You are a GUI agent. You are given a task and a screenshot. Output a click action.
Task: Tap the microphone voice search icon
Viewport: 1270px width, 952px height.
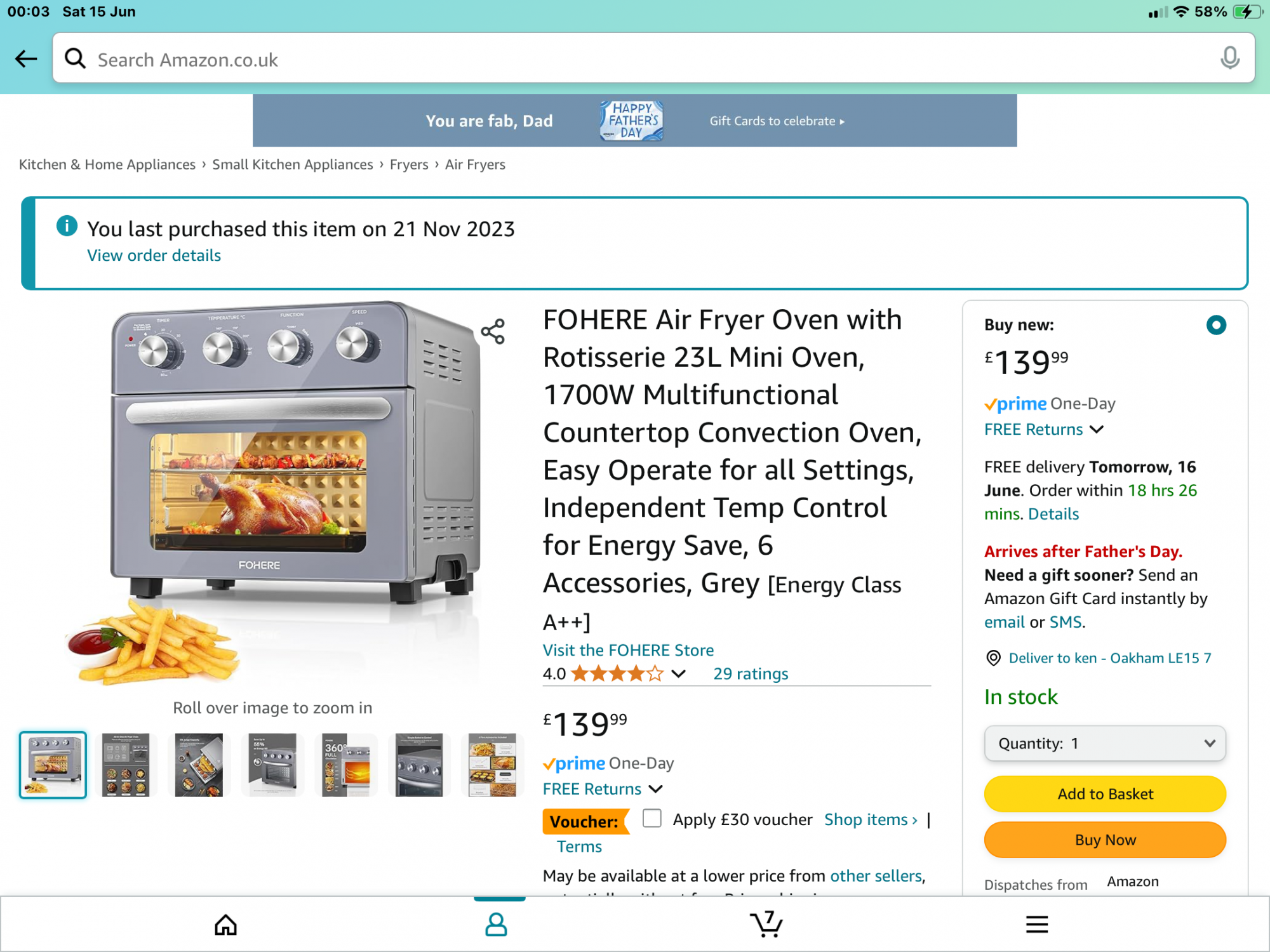[1229, 58]
